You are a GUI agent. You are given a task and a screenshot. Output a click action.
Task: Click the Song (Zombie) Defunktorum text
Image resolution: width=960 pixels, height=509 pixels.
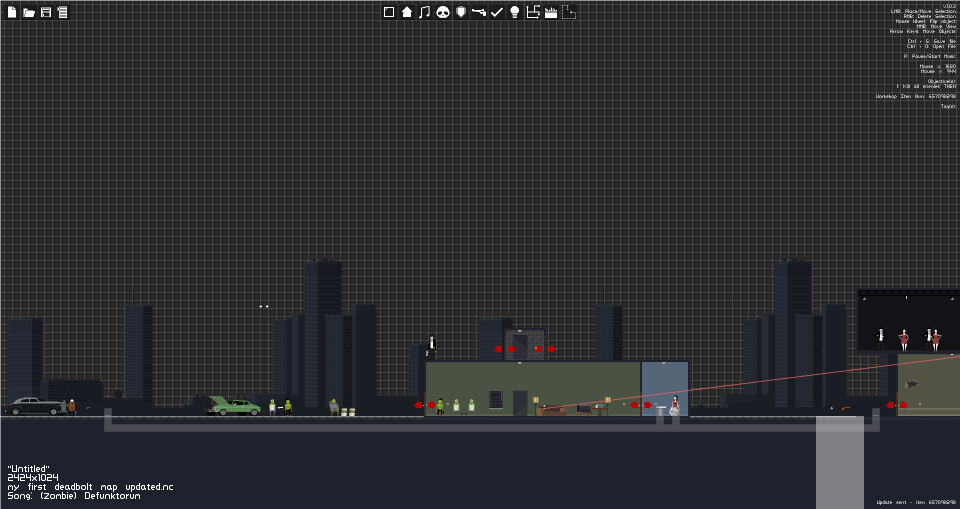(73, 496)
